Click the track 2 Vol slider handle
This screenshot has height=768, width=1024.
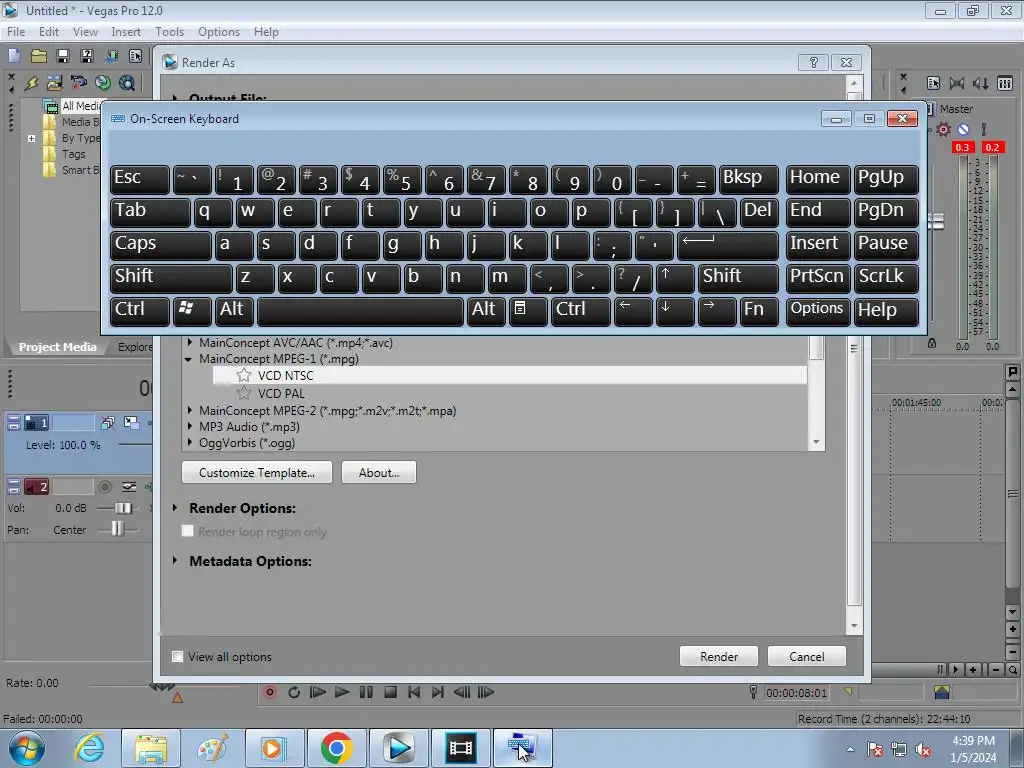click(x=122, y=507)
